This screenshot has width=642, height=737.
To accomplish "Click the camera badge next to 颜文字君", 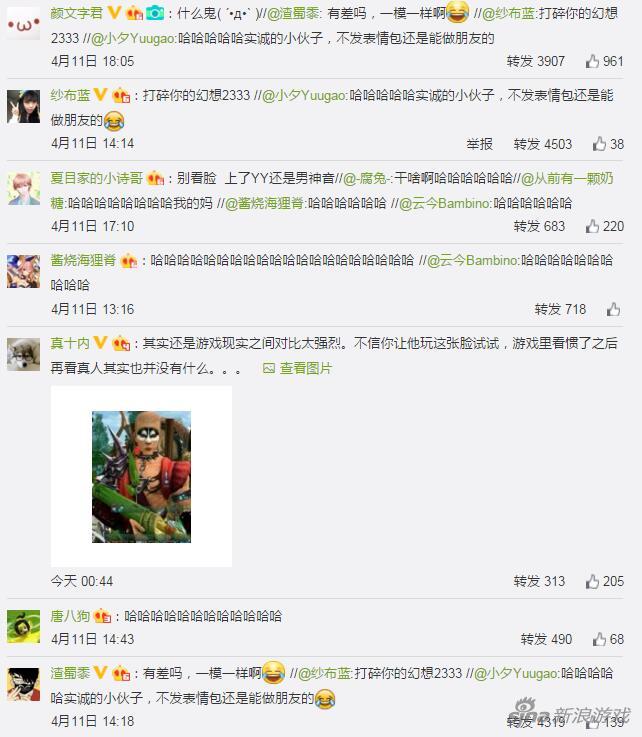I will pos(155,13).
